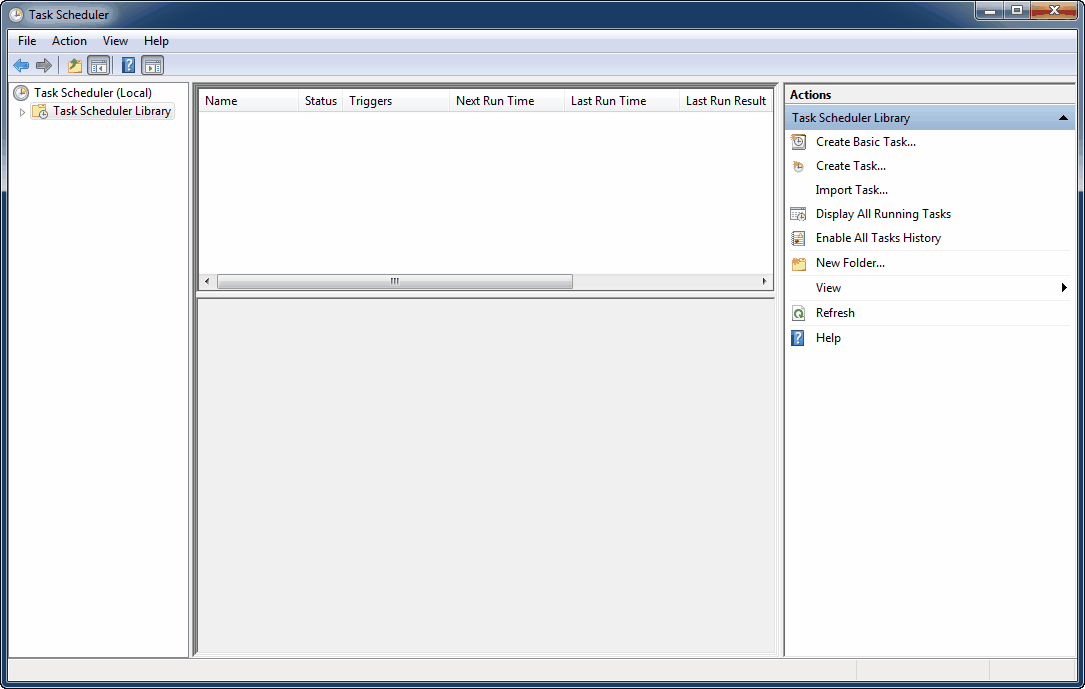Toggle the Show/Hide Console Tree button
Image resolution: width=1085 pixels, height=689 pixels.
(98, 66)
